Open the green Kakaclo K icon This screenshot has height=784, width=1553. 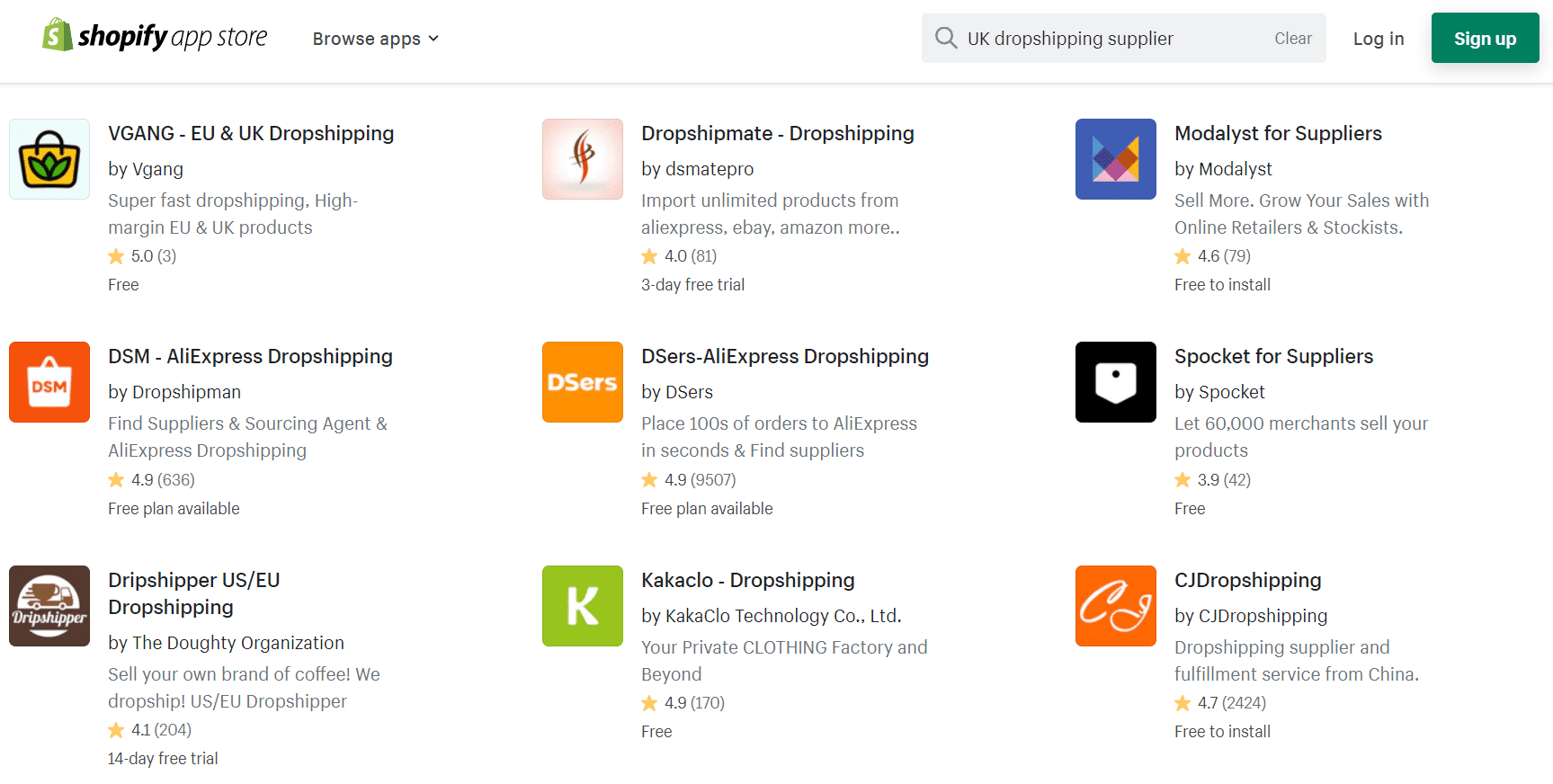pyautogui.click(x=583, y=606)
